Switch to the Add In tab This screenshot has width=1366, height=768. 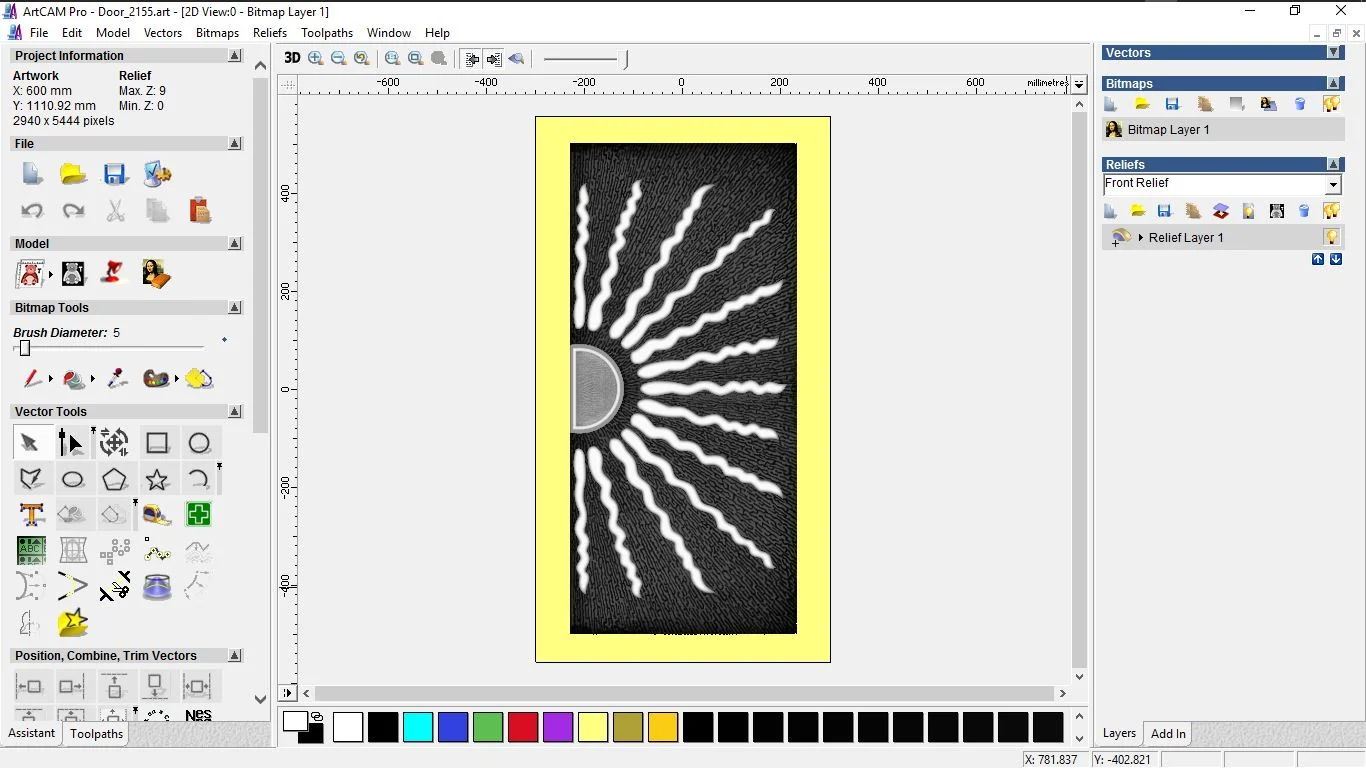click(1168, 734)
